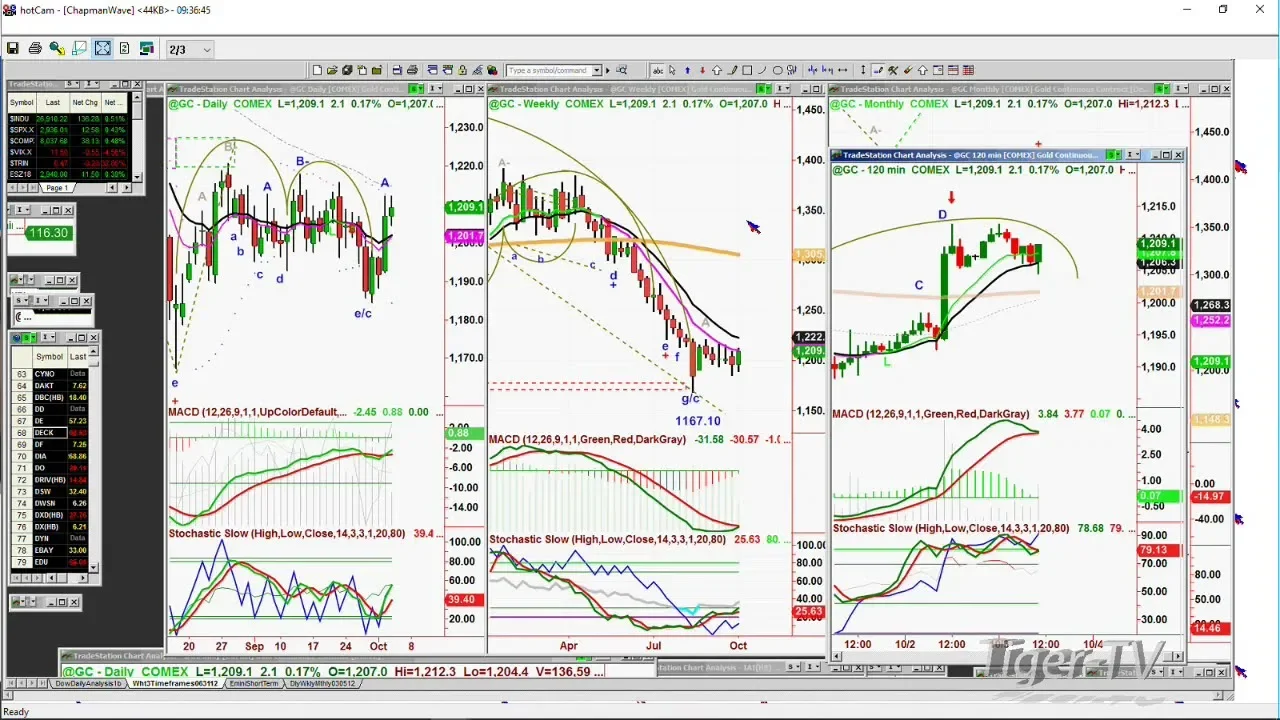
Task: Select the red down-arrow drawing tool
Action: (702, 70)
